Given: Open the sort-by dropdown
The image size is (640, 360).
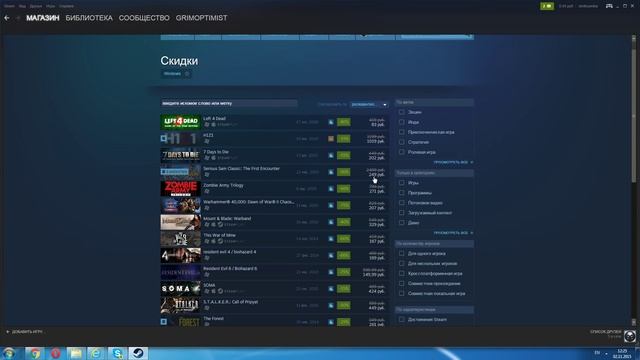Looking at the screenshot, I should [x=369, y=104].
